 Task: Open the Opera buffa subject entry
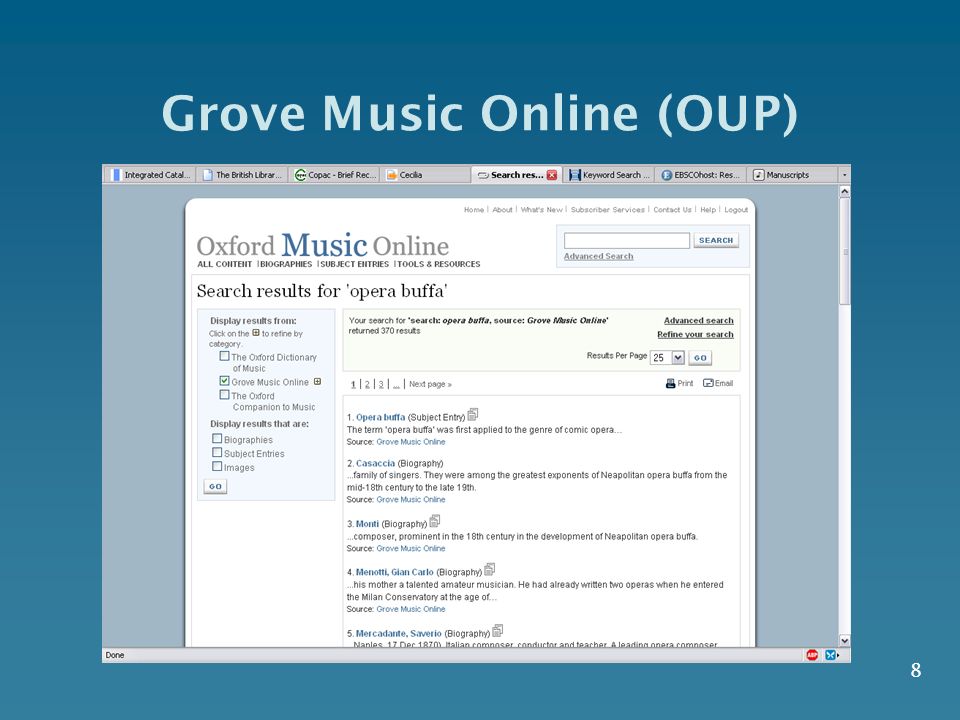coord(380,418)
